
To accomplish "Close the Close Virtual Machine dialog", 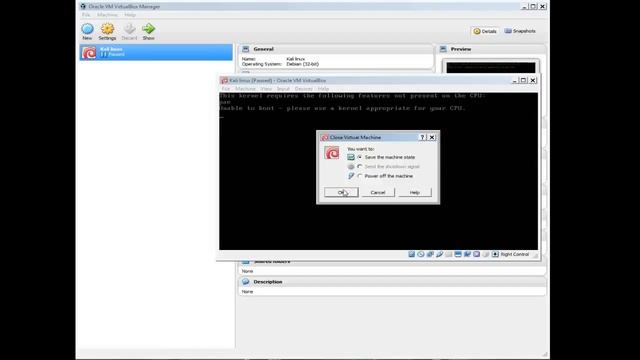I will tap(432, 138).
